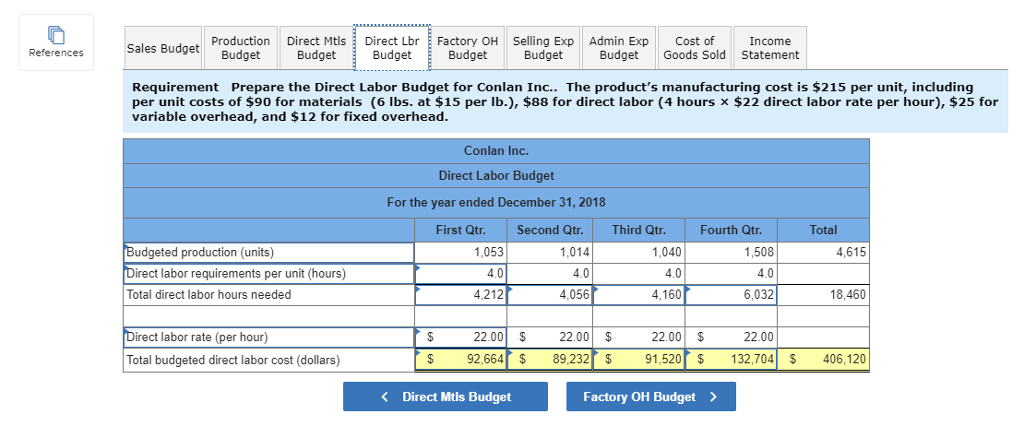Edit Second Qtr production value 1,014
1024x438 pixels.
point(550,253)
